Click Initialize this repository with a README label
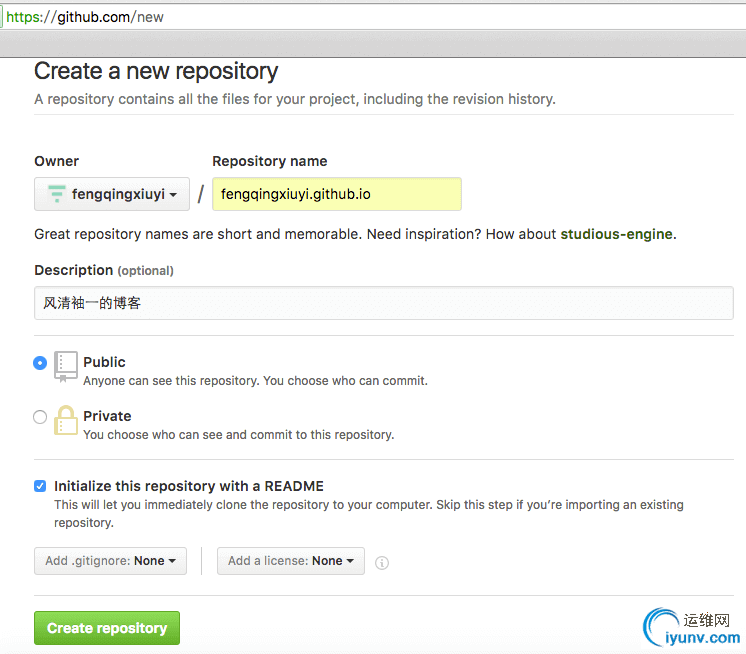This screenshot has height=654, width=746. (189, 486)
